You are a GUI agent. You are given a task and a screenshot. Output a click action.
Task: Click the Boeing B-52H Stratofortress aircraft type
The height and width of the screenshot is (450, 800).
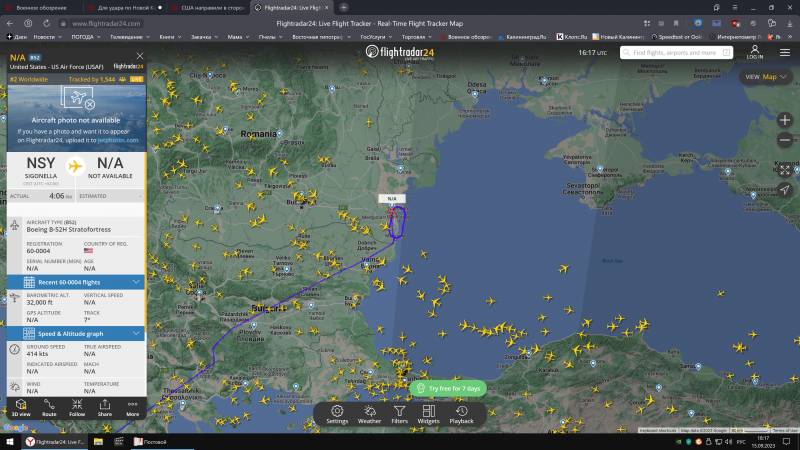tap(68, 230)
